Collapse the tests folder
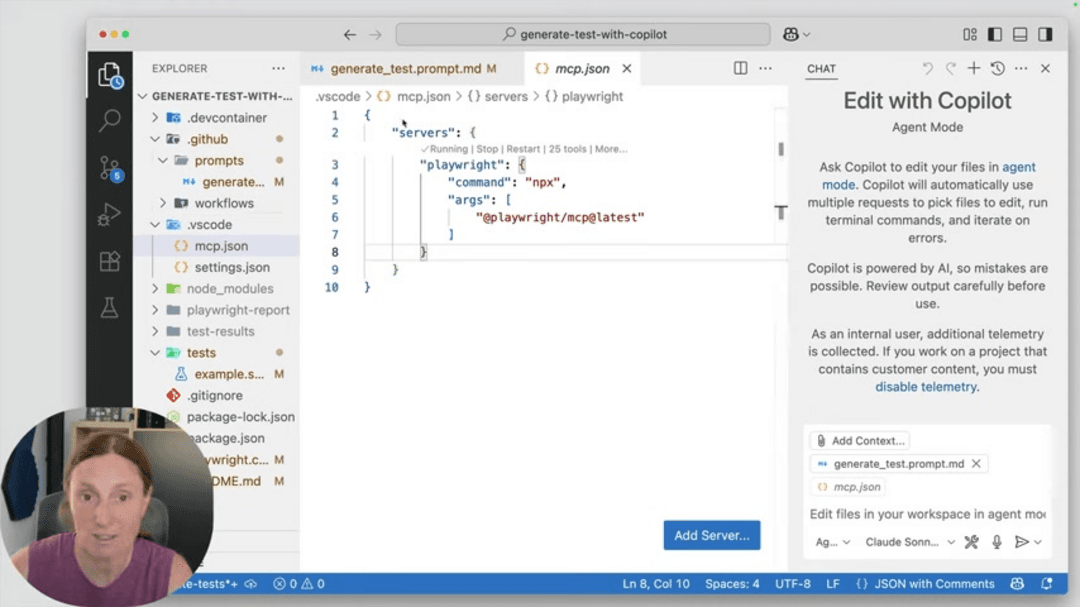This screenshot has height=607, width=1080. pos(155,353)
